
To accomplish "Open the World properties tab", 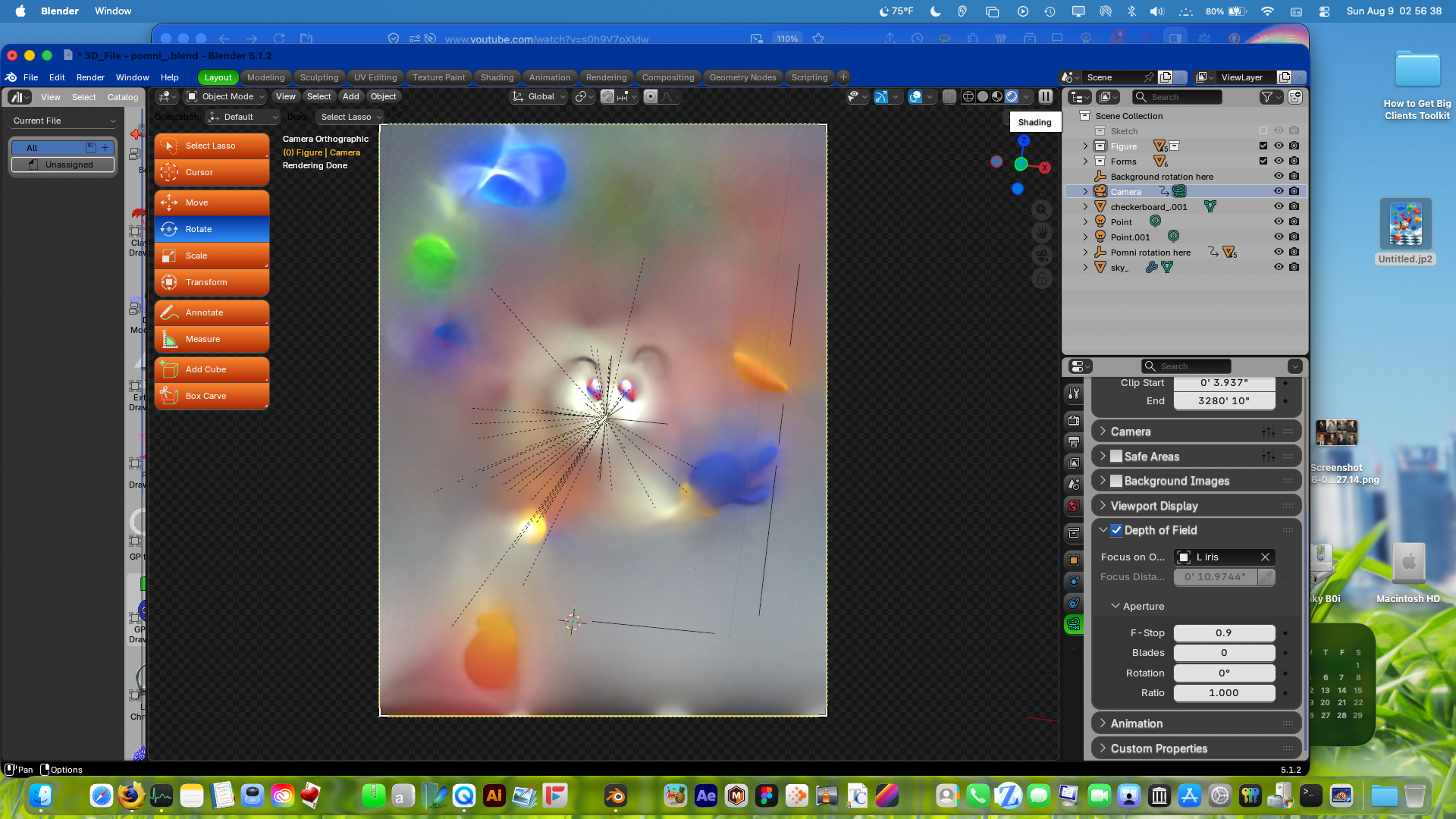I will click(x=1074, y=506).
